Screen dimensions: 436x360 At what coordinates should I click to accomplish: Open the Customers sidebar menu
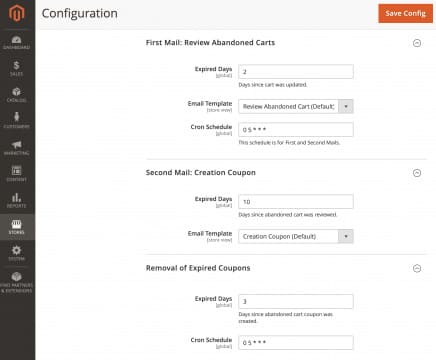pos(17,121)
